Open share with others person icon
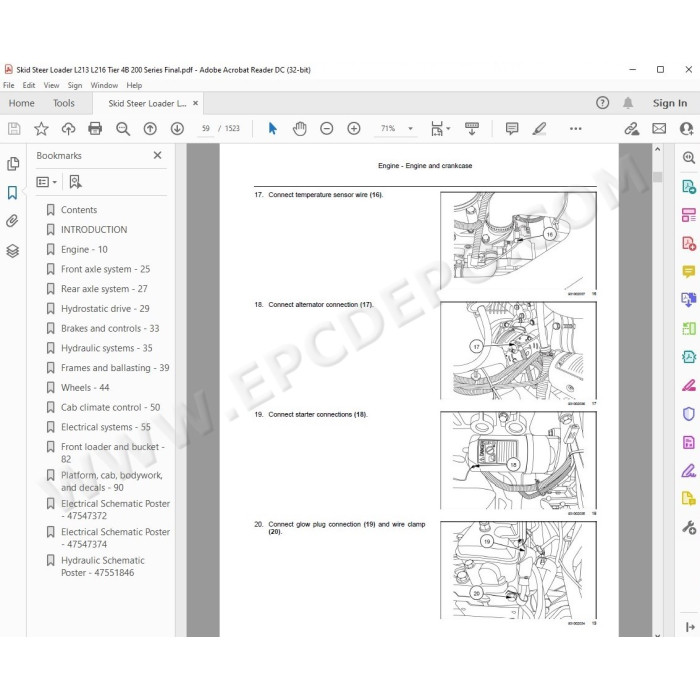700x700 pixels. pos(686,129)
